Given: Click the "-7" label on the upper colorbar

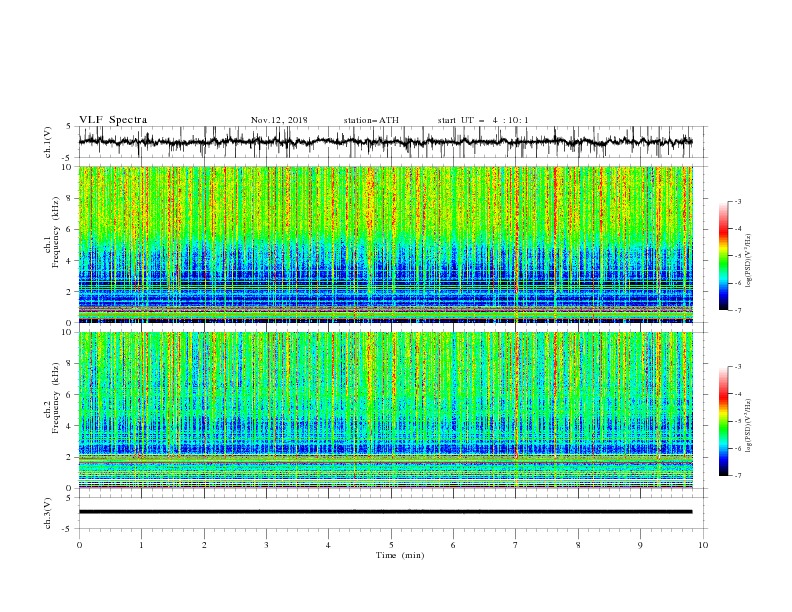Looking at the screenshot, I should point(737,310).
